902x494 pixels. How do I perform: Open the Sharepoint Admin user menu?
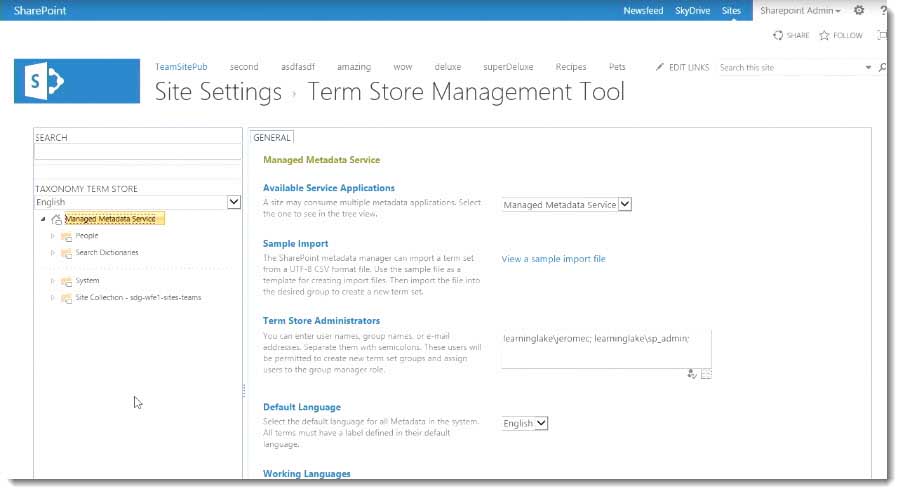click(x=800, y=10)
